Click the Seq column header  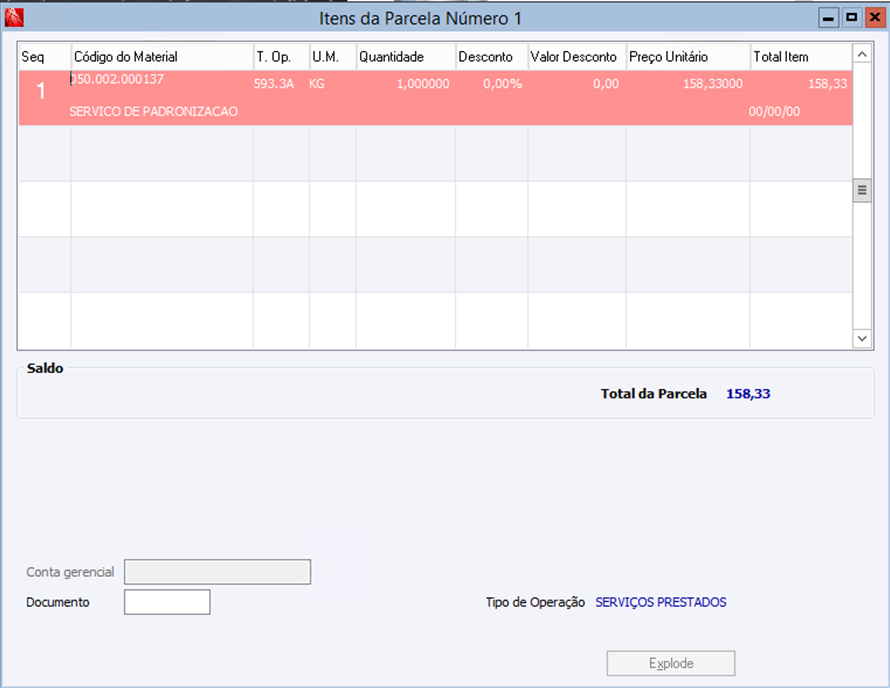tap(45, 57)
